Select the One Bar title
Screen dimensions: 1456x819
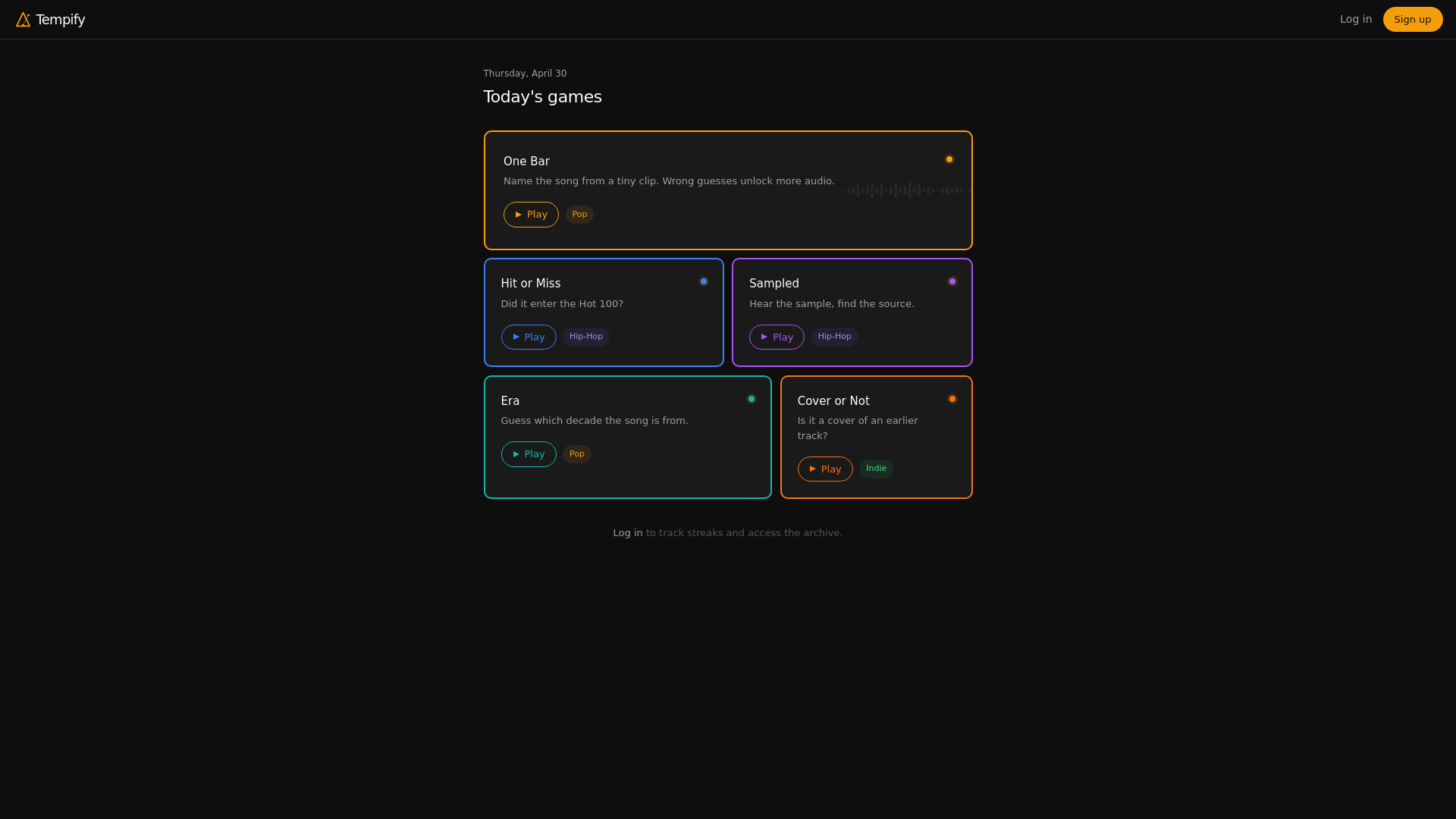pos(526,162)
